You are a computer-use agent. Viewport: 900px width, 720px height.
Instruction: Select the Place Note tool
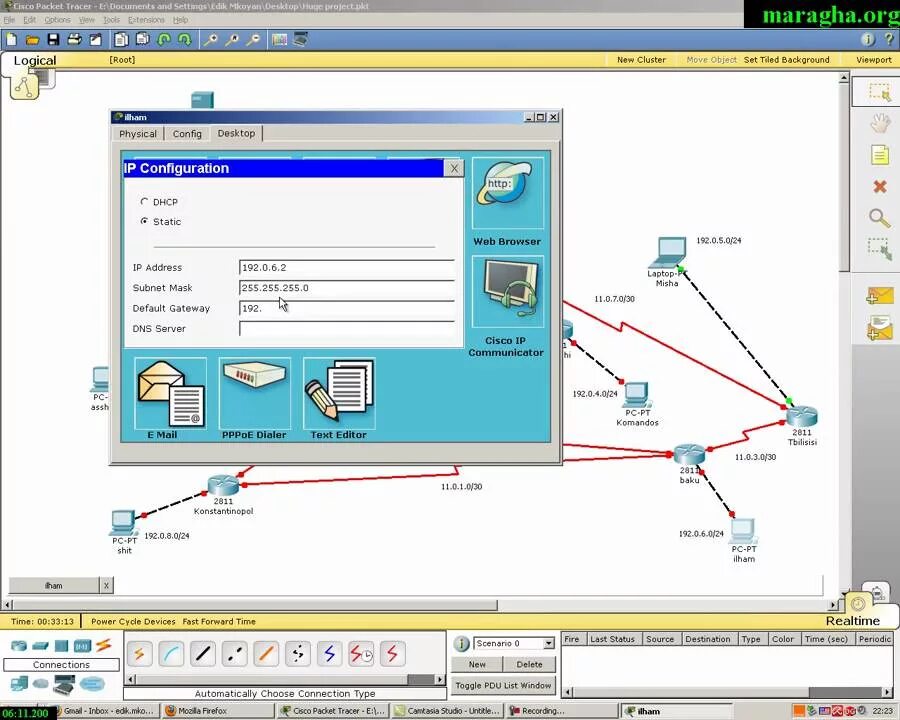[x=879, y=155]
